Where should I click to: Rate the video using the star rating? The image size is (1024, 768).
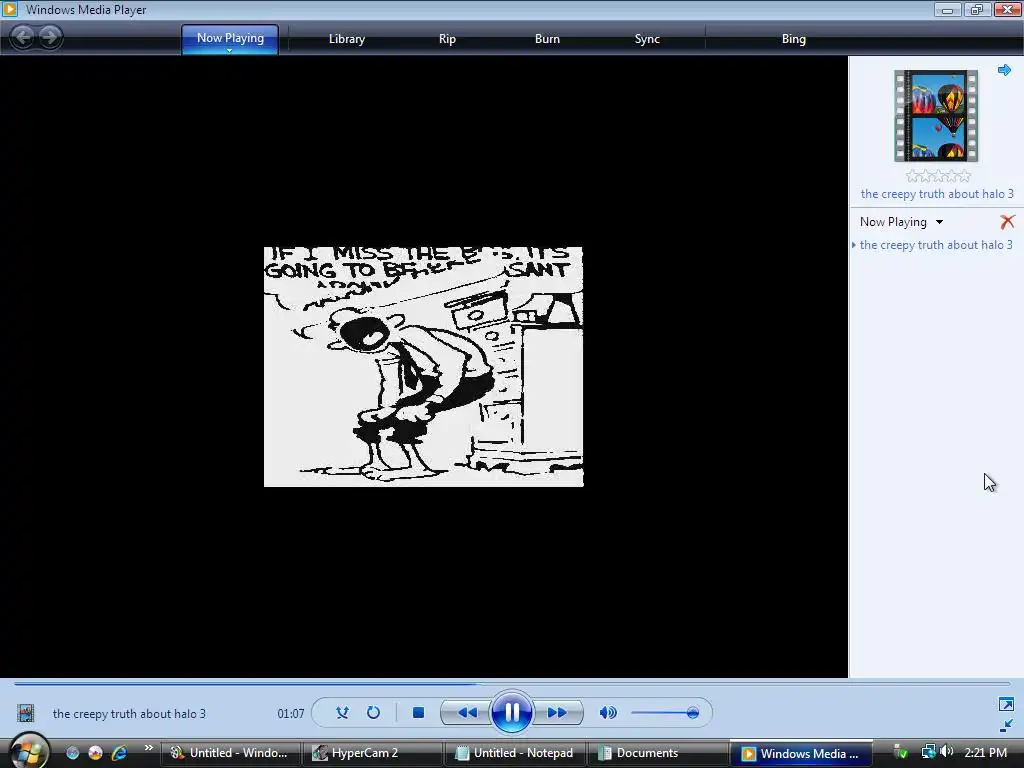point(938,176)
